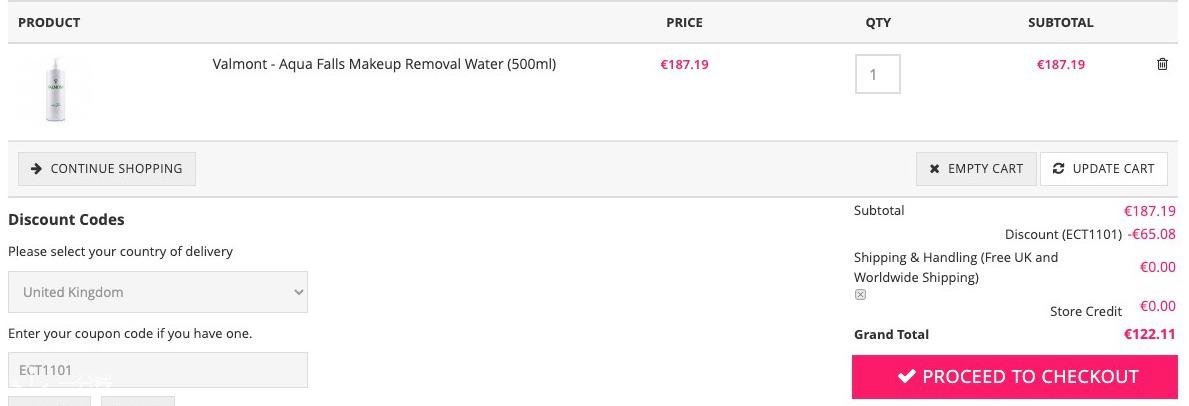Image resolution: width=1189 pixels, height=406 pixels.
Task: Click the Grand Total amount €122.11
Action: point(1150,334)
